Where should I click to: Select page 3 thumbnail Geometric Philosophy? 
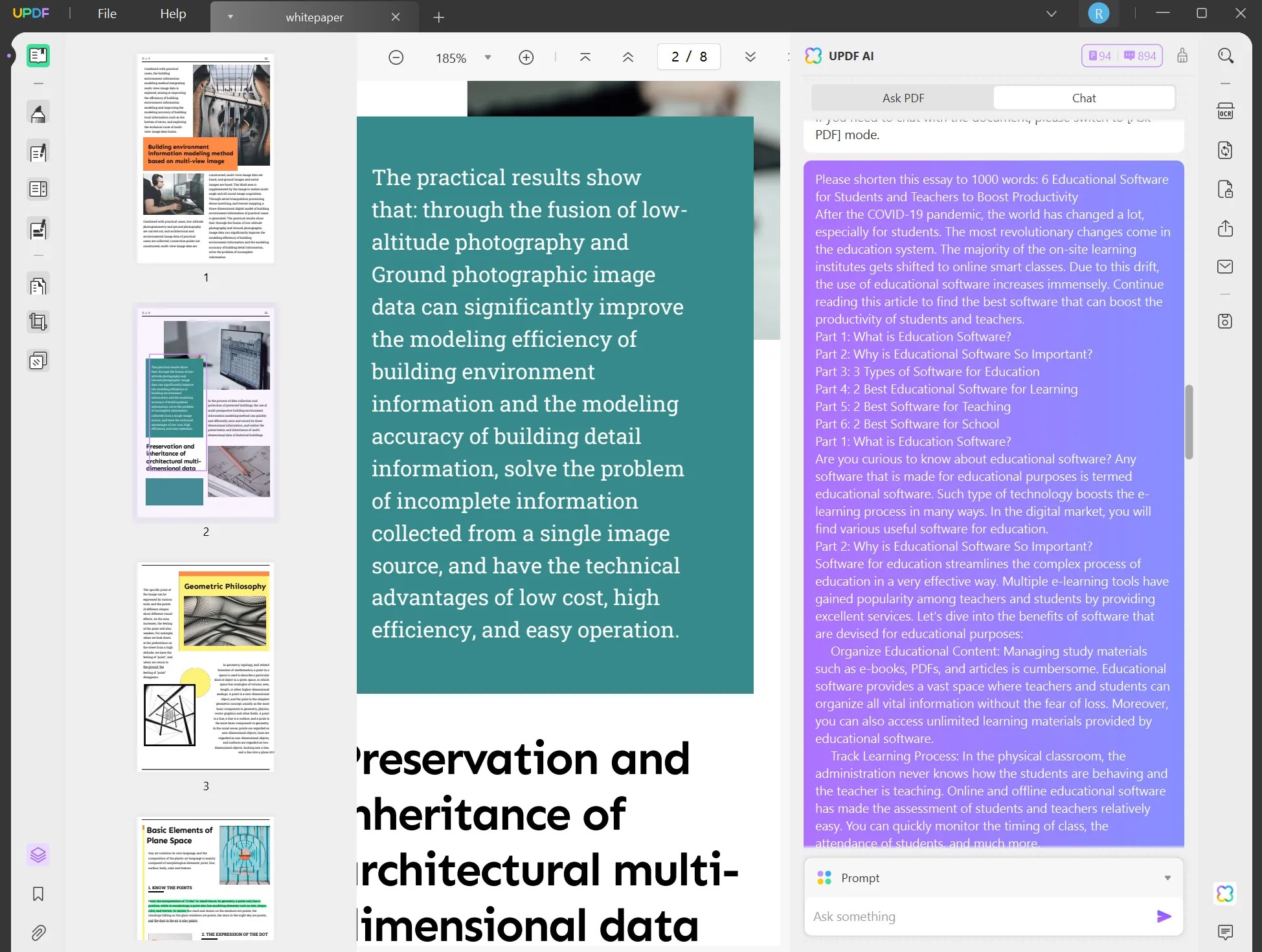click(x=205, y=667)
